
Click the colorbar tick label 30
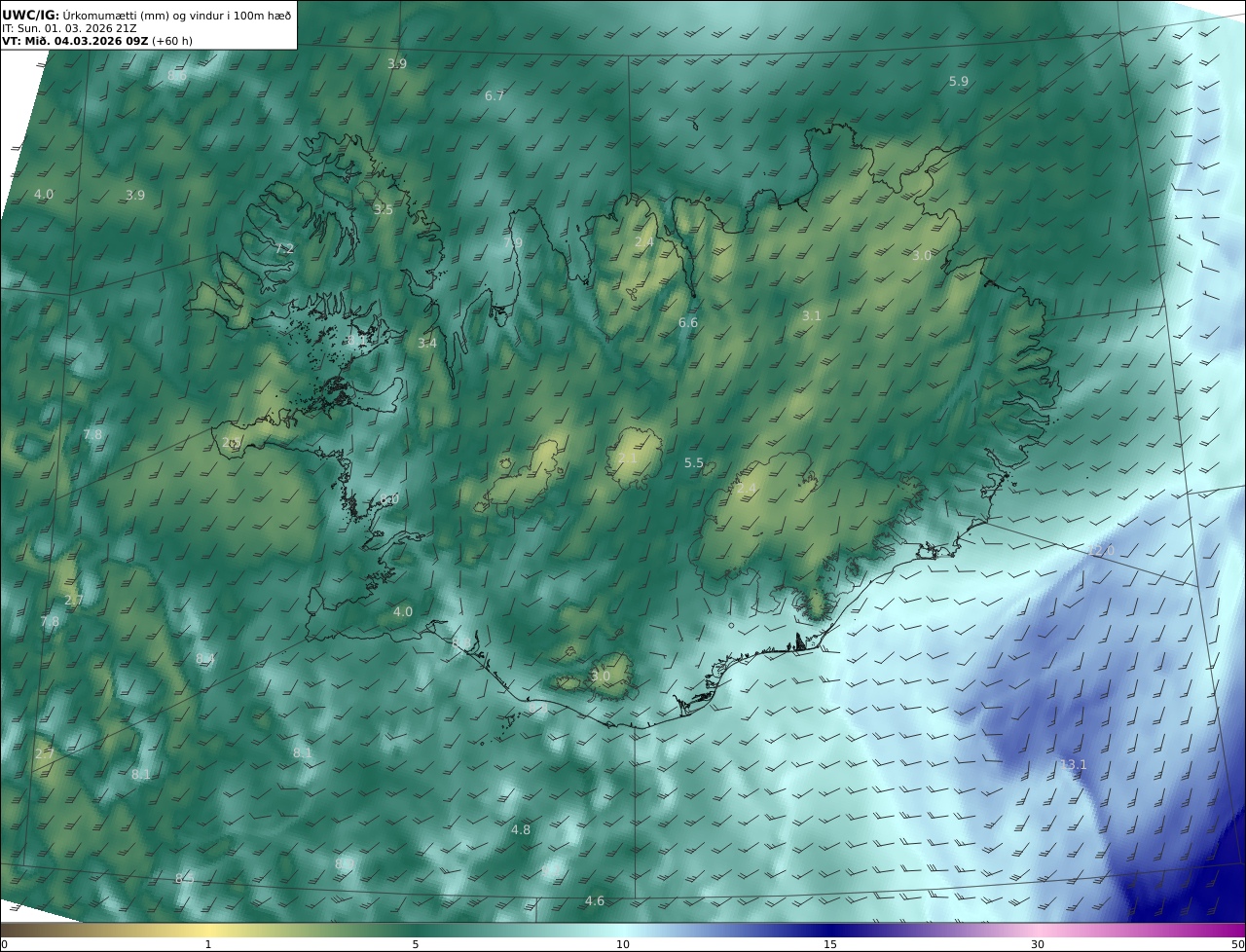1038,944
